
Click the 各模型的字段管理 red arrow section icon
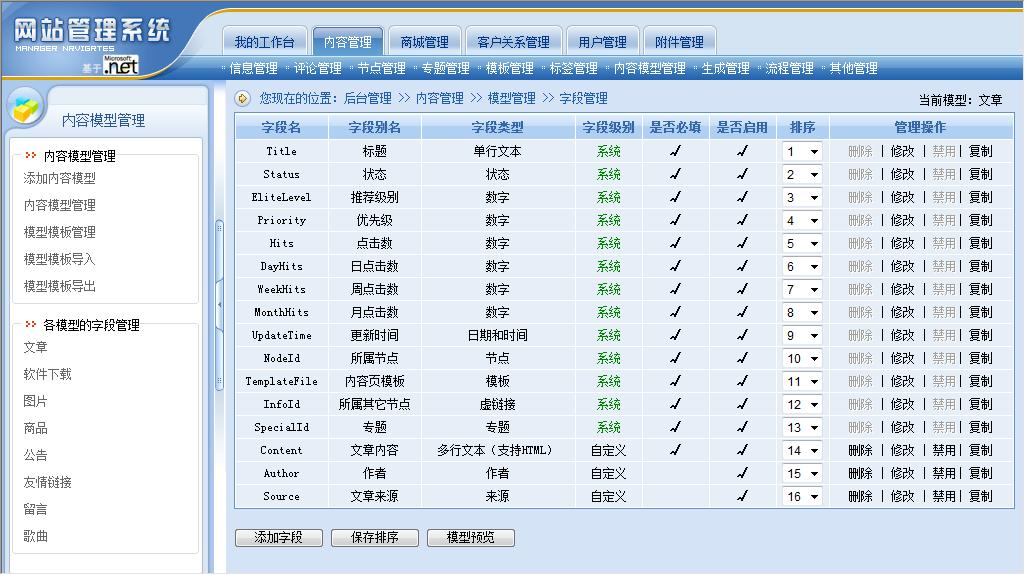(x=31, y=325)
